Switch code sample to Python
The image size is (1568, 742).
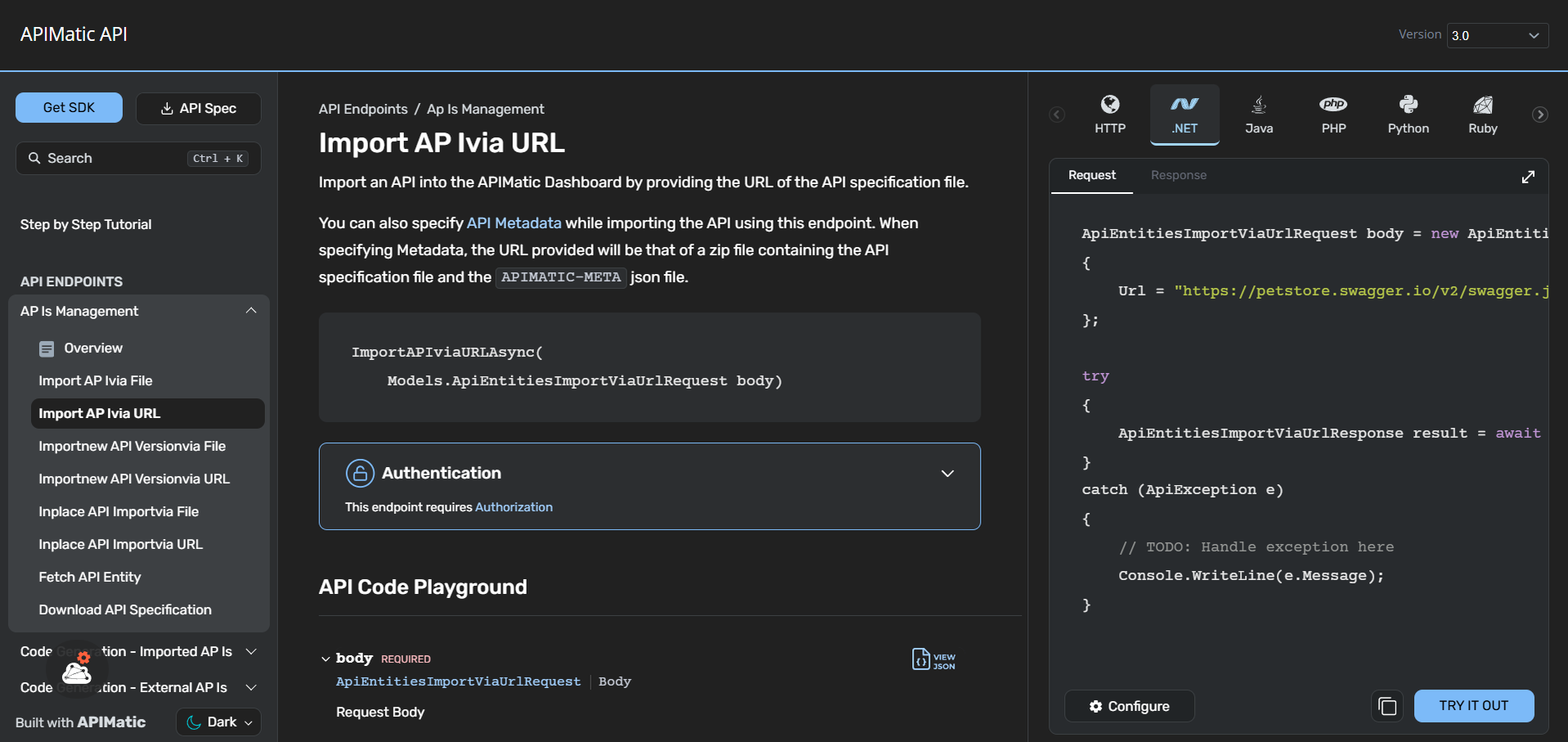(1408, 115)
